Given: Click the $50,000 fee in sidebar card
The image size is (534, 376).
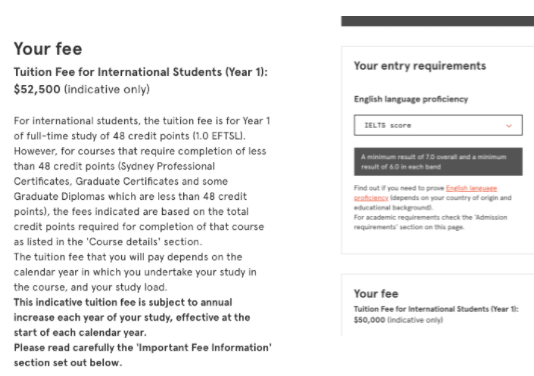Looking at the screenshot, I should click(x=369, y=320).
